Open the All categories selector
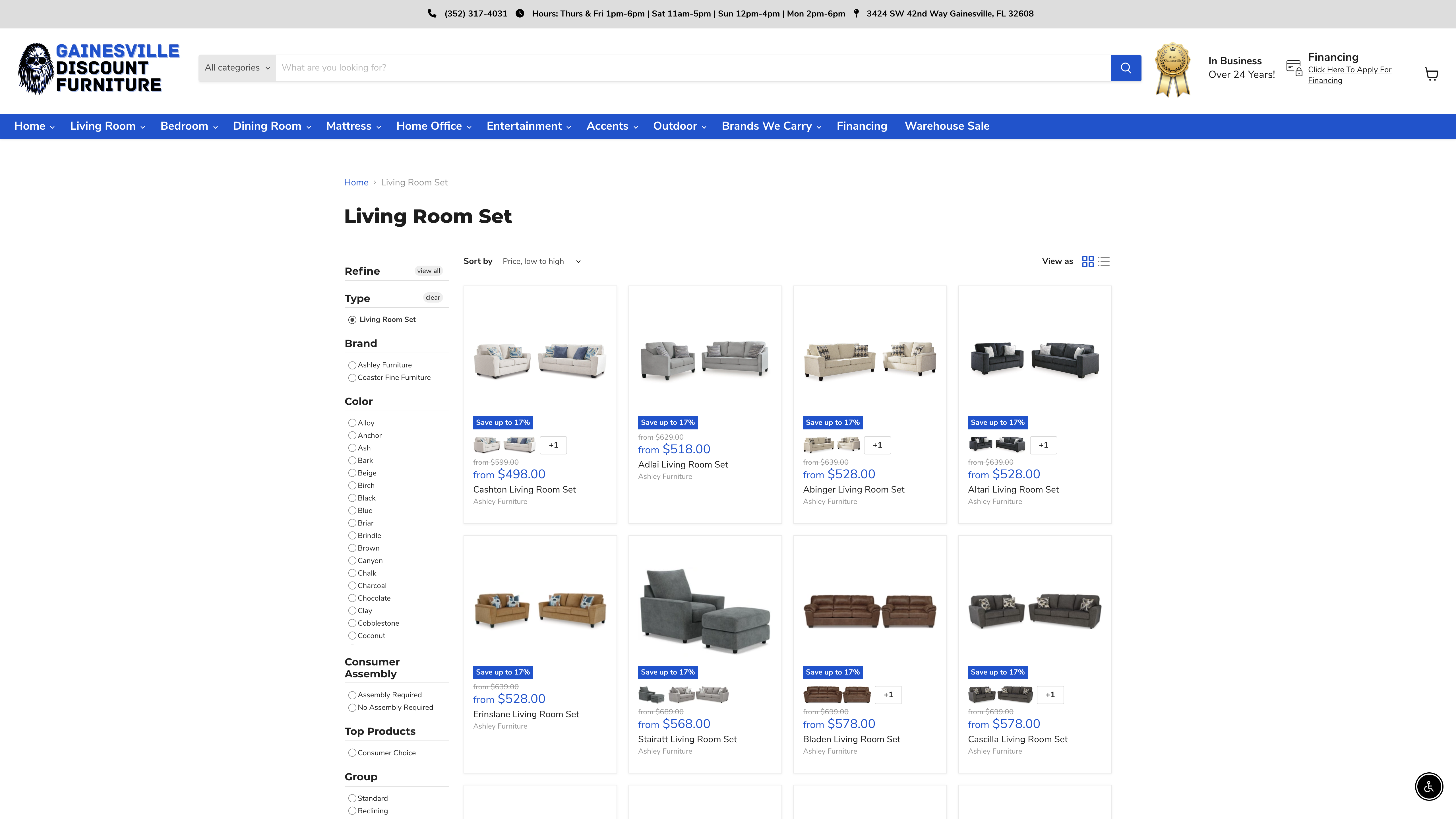The width and height of the screenshot is (1456, 819). point(236,67)
